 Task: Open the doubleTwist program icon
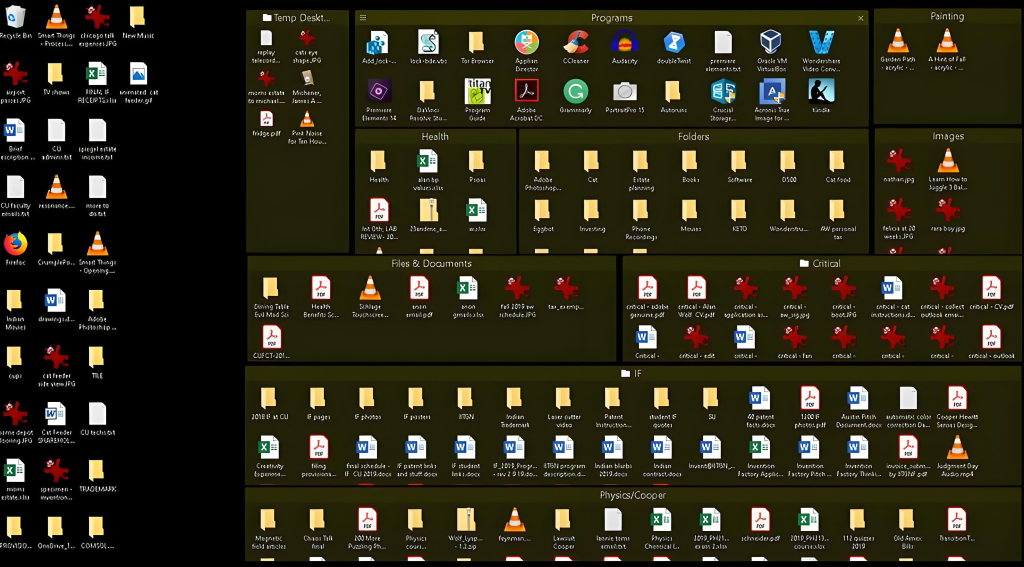(x=673, y=43)
